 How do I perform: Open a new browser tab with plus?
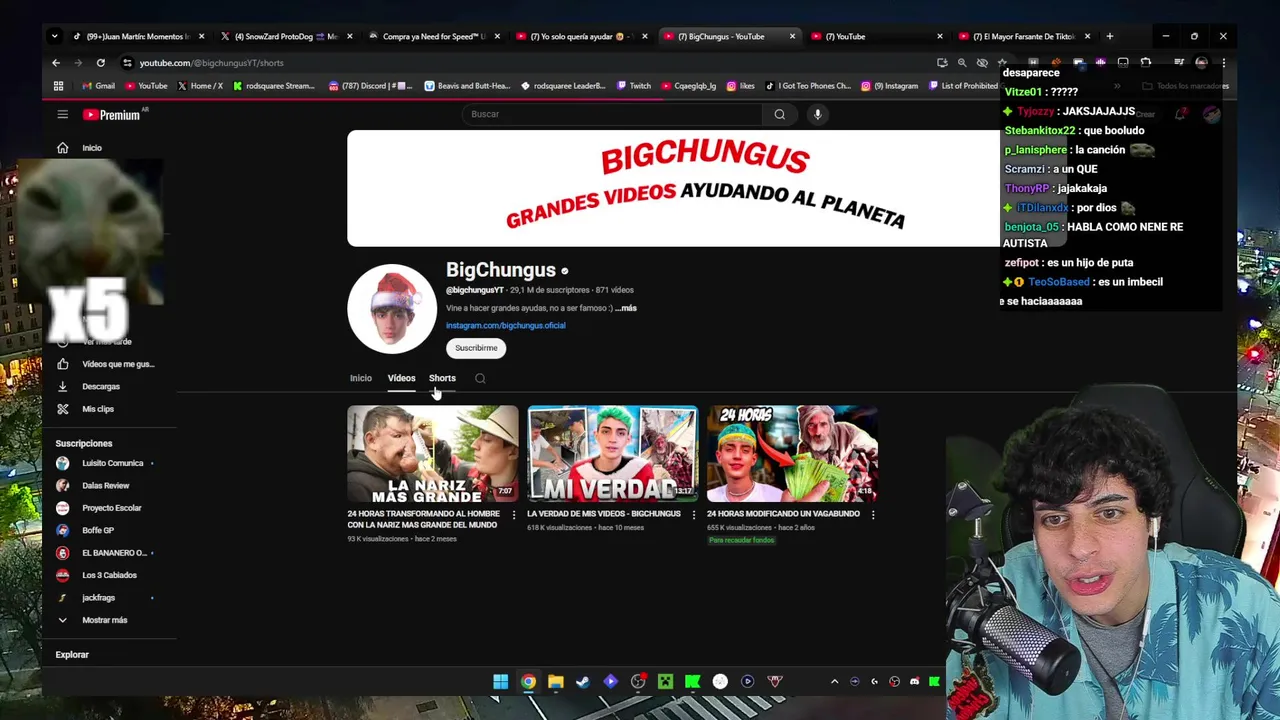pyautogui.click(x=1109, y=37)
